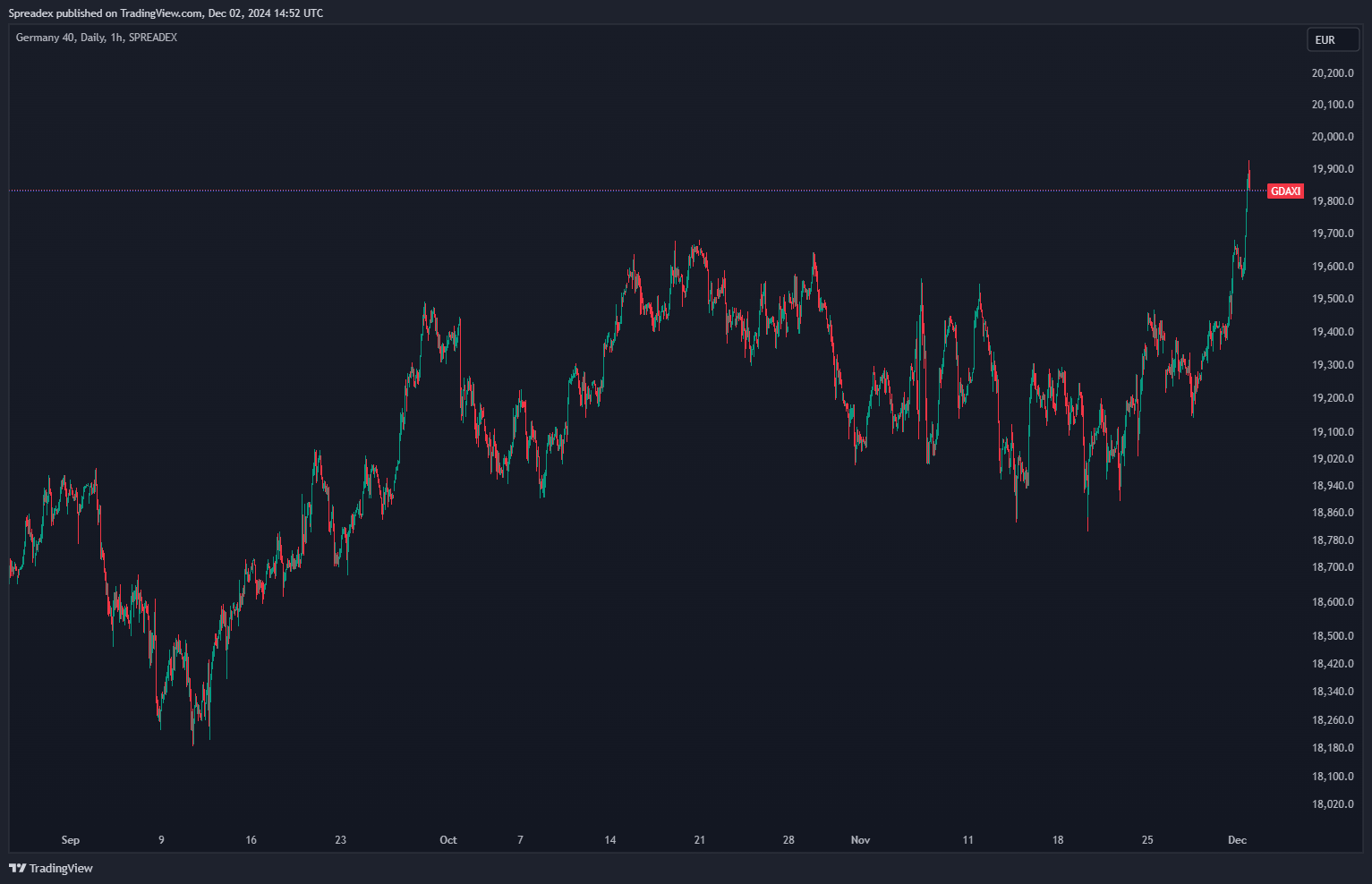Click the TradingView logo icon
Viewport: 1372px width, 884px height.
point(17,868)
